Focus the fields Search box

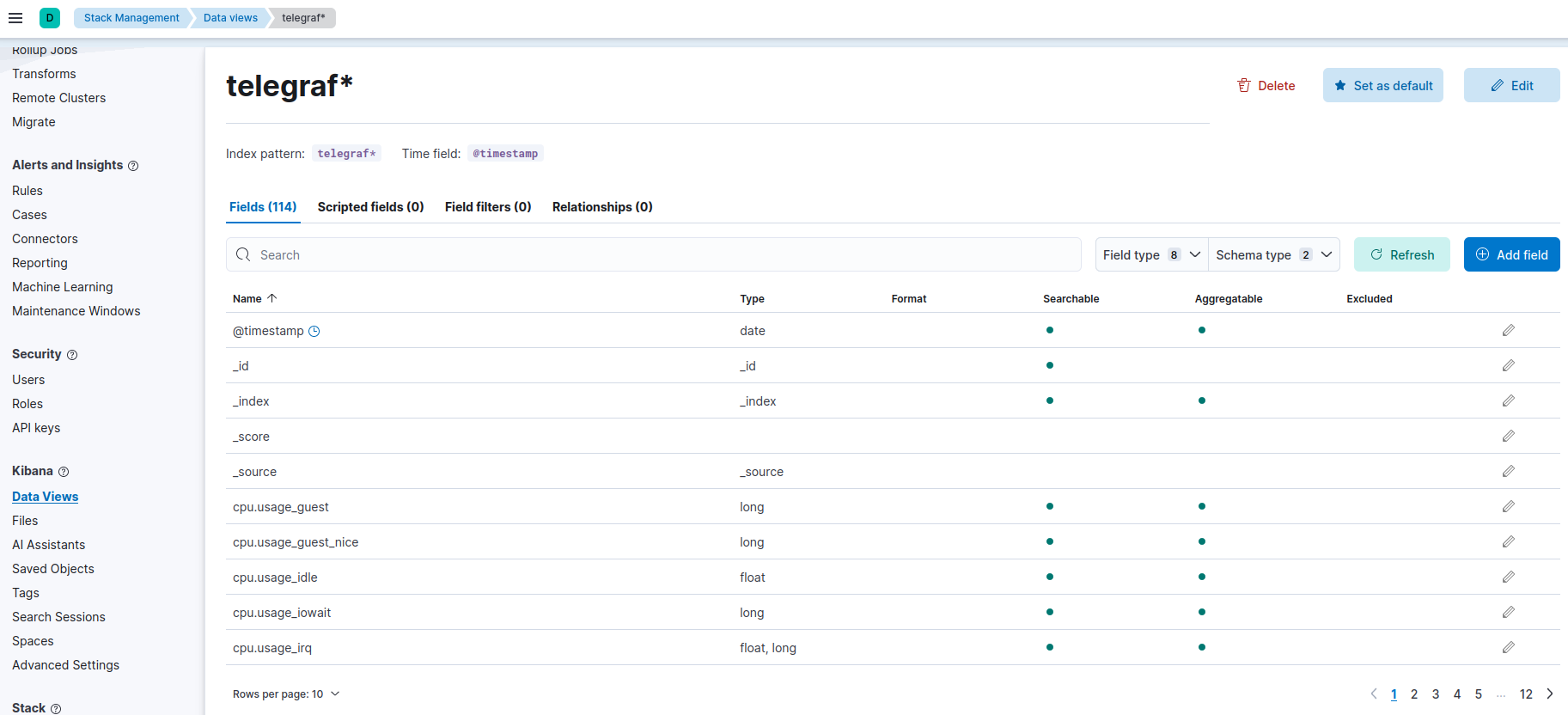[653, 254]
